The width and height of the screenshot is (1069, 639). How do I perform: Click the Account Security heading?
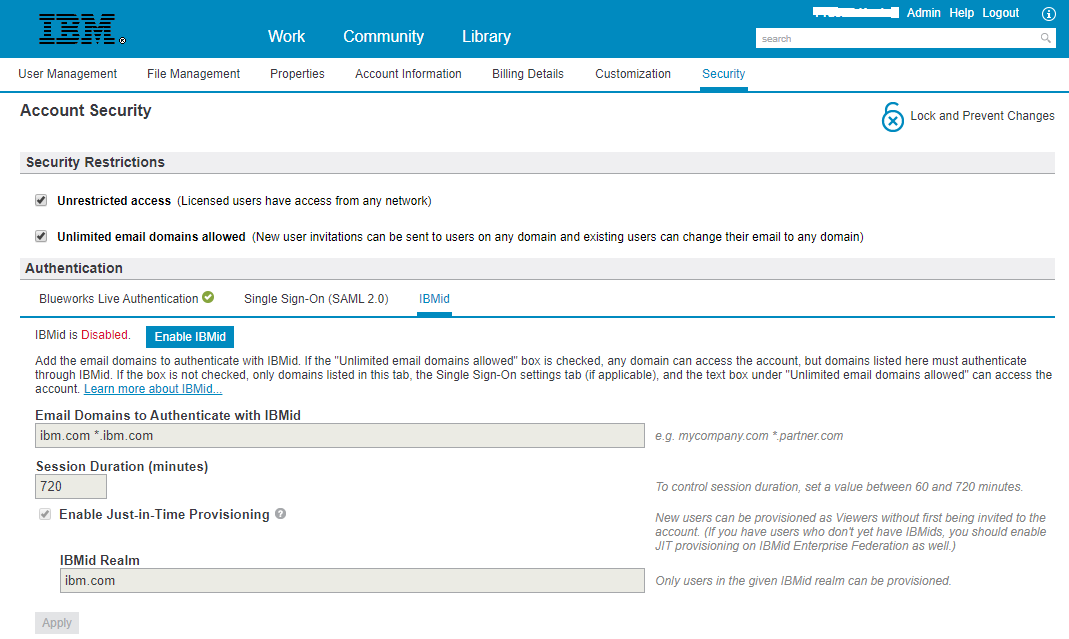pos(86,110)
